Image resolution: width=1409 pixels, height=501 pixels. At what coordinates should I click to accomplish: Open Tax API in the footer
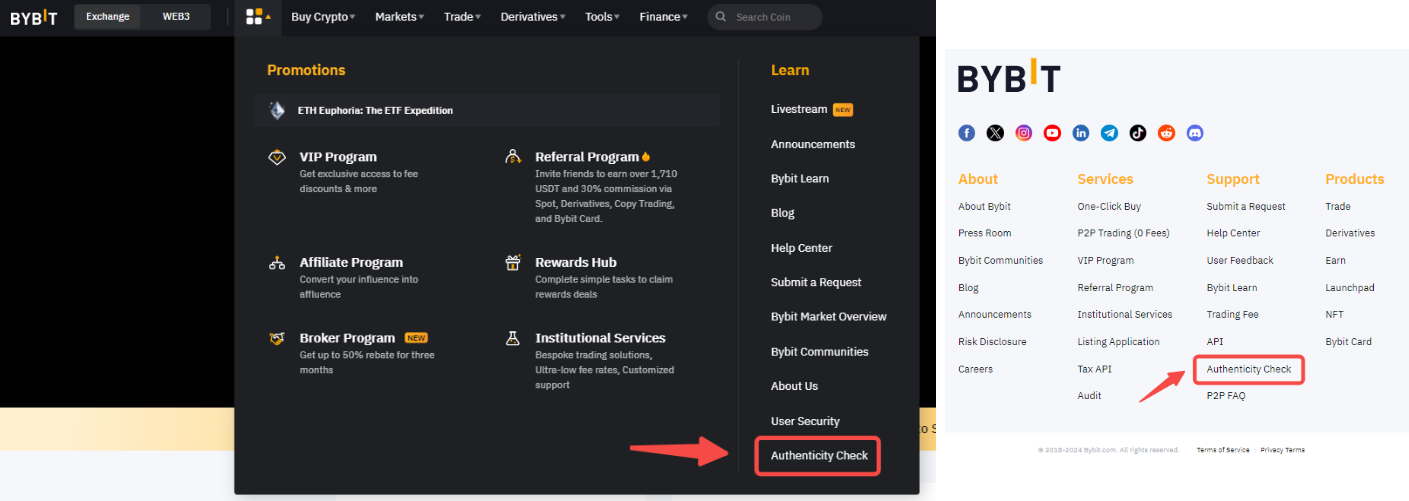(1094, 369)
